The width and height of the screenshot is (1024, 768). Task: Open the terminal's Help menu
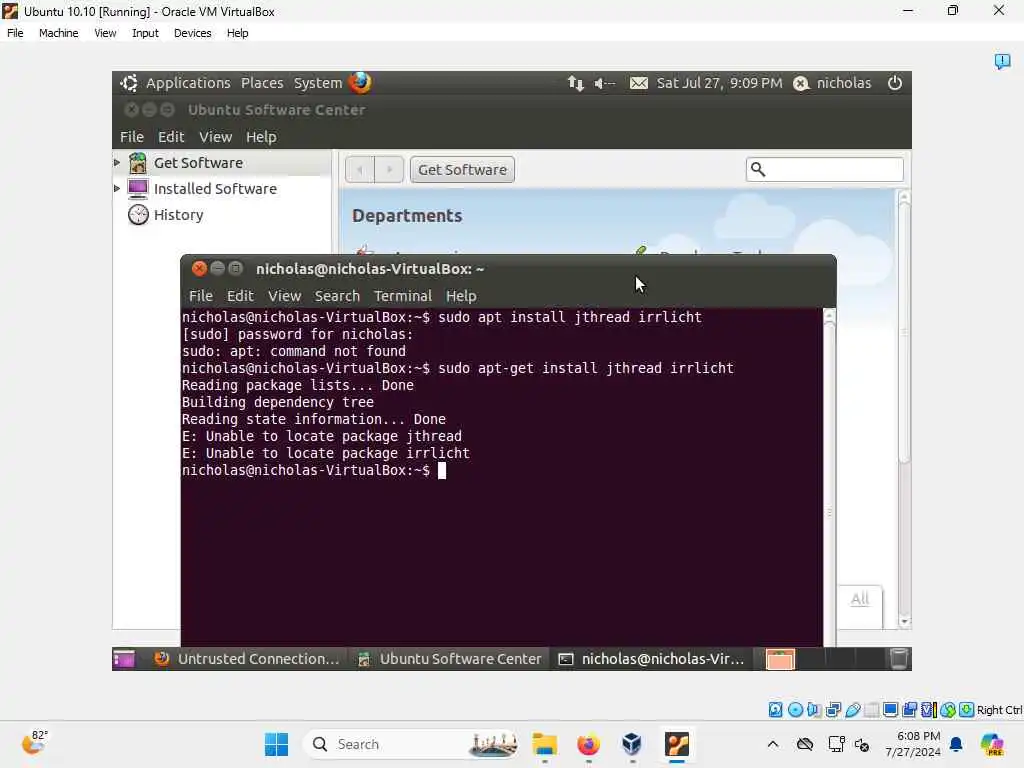(461, 296)
